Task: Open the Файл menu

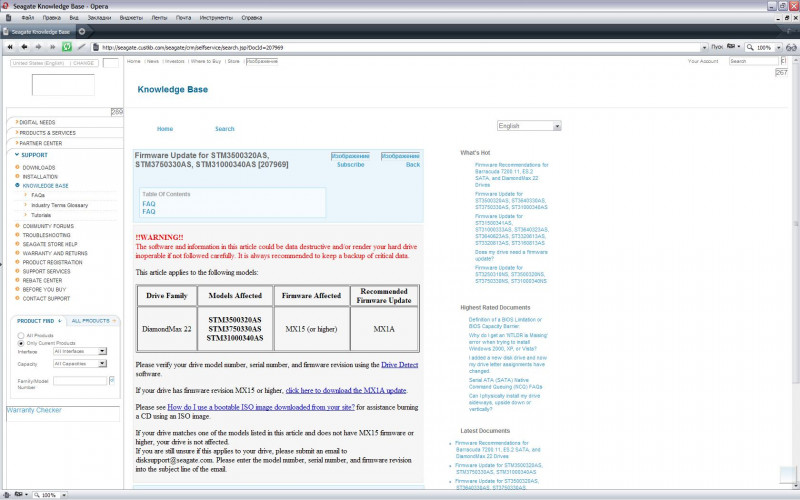Action: point(28,18)
